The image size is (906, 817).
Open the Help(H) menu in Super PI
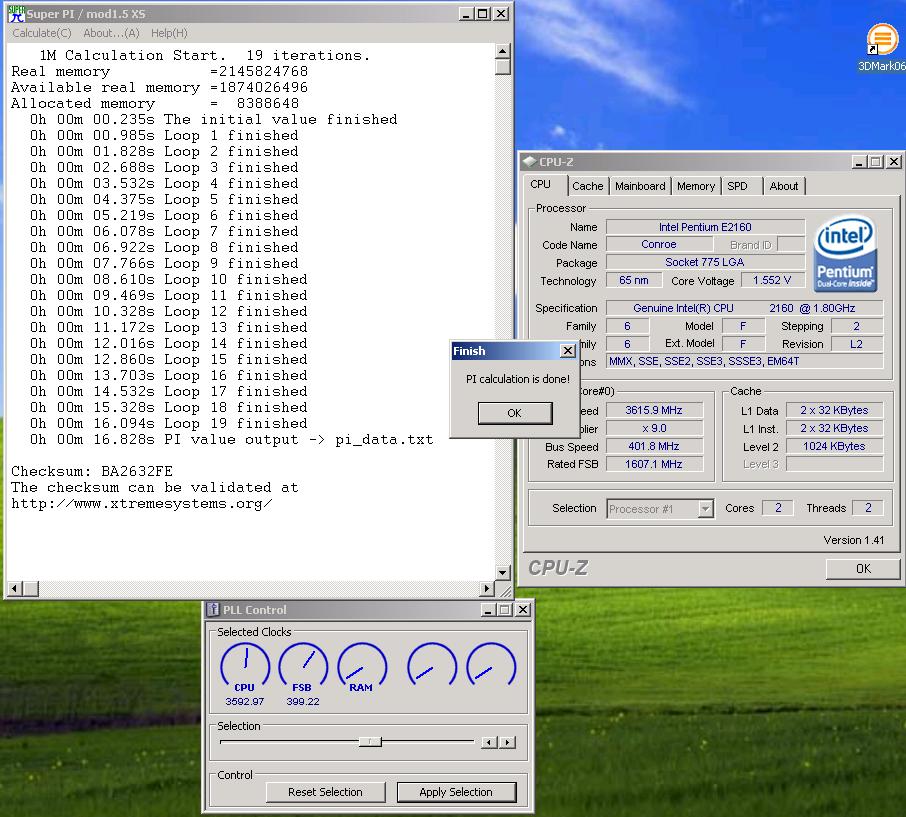coord(169,33)
